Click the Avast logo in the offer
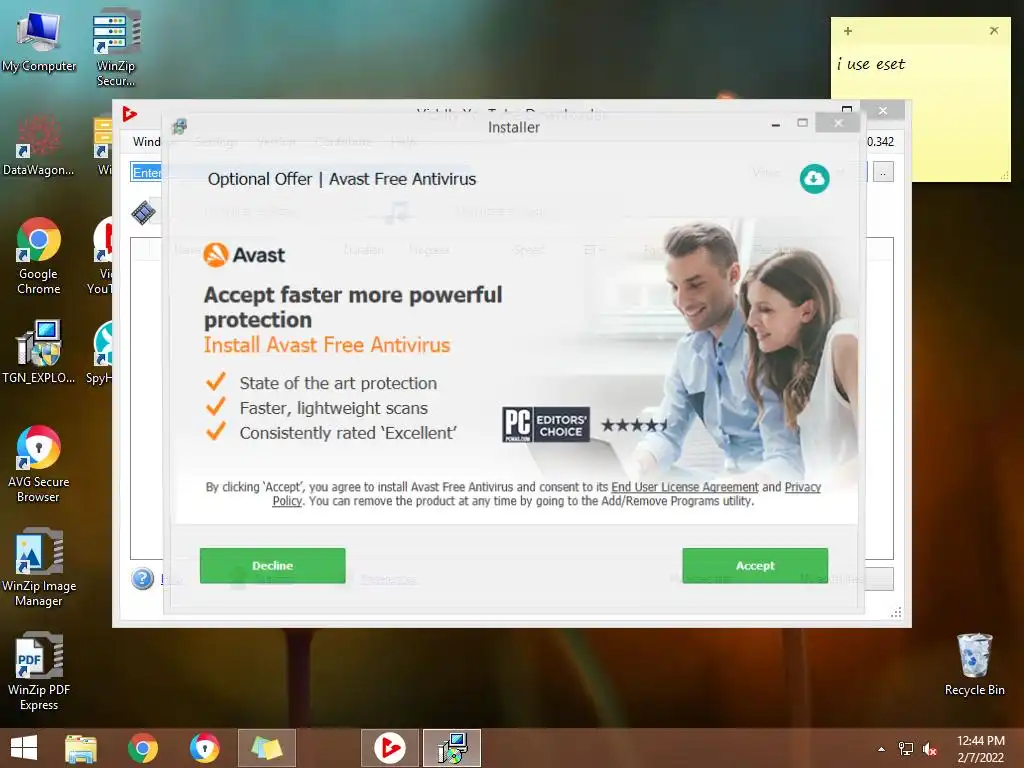 pyautogui.click(x=244, y=255)
